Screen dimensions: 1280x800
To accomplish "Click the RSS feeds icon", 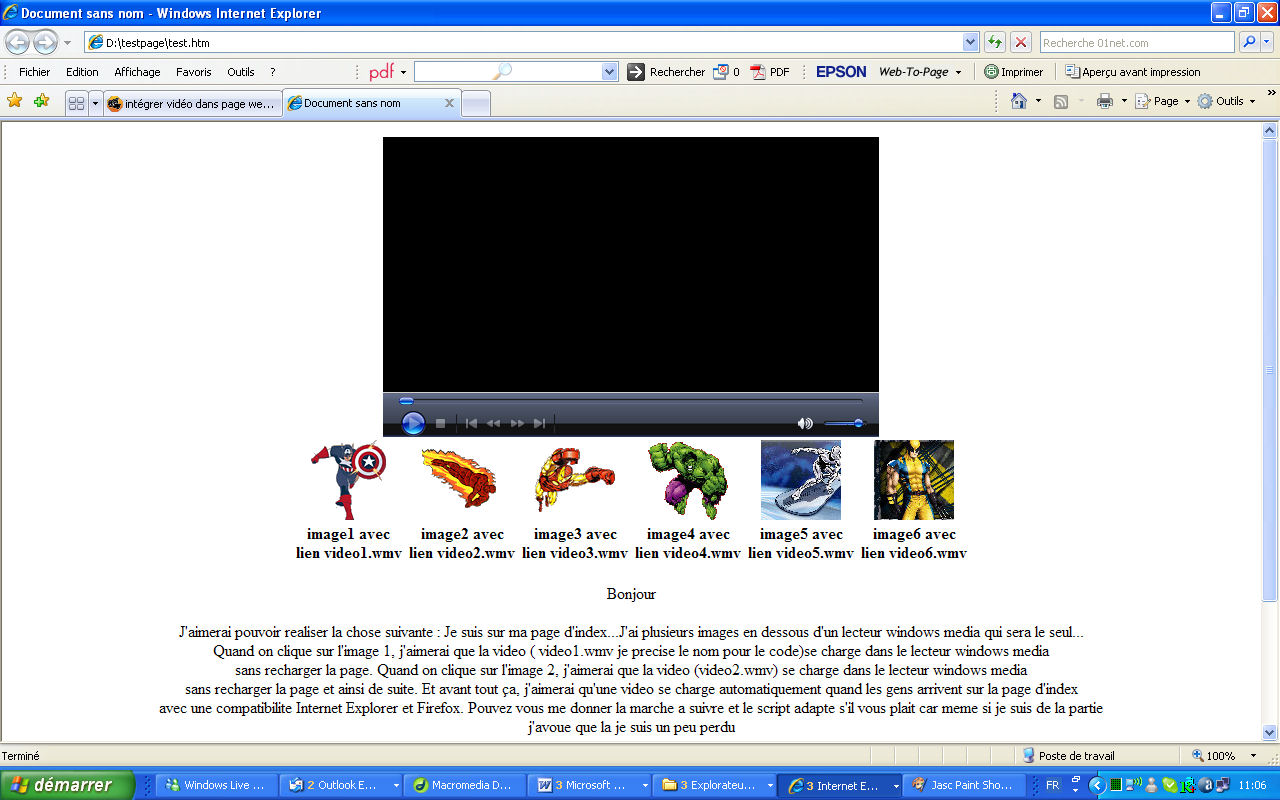I will point(1061,101).
